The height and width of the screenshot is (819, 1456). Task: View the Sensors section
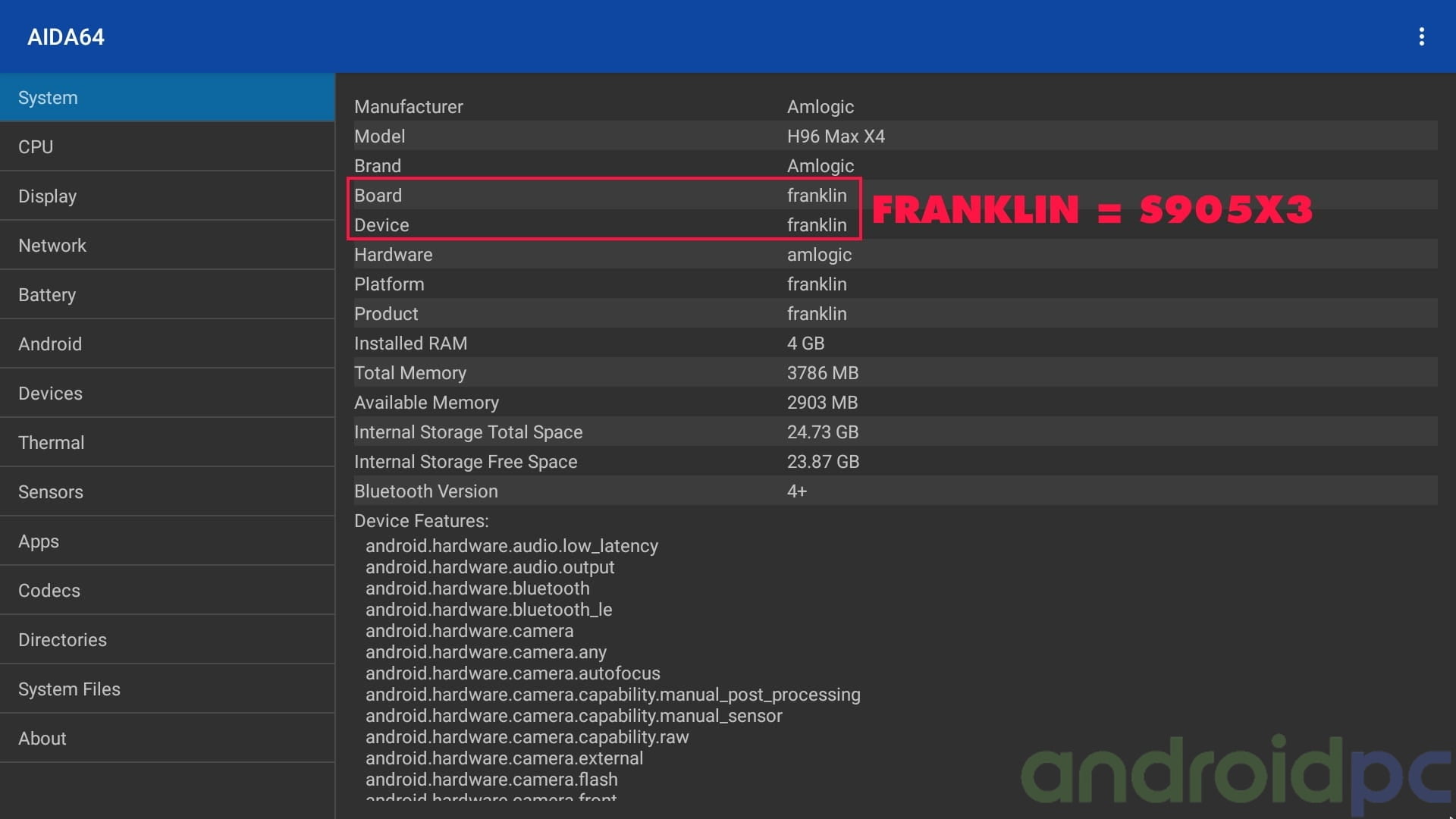coord(167,492)
